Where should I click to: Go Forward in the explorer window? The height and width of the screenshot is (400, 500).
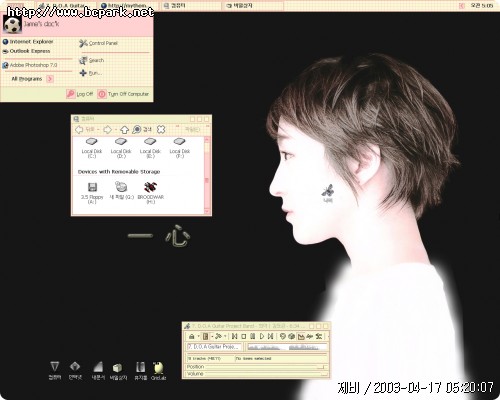coord(107,129)
